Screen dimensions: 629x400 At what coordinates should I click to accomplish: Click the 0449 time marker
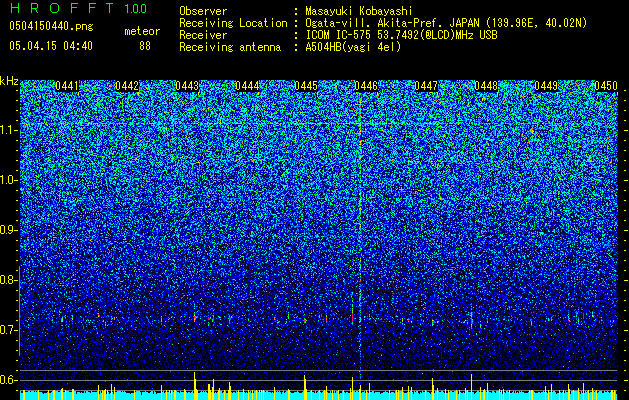click(x=546, y=86)
